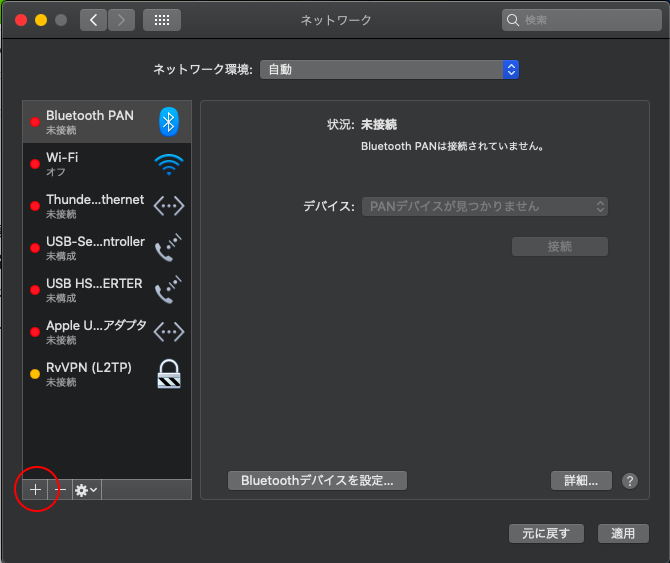Open the デバイス PAN device dropdown

[x=485, y=207]
